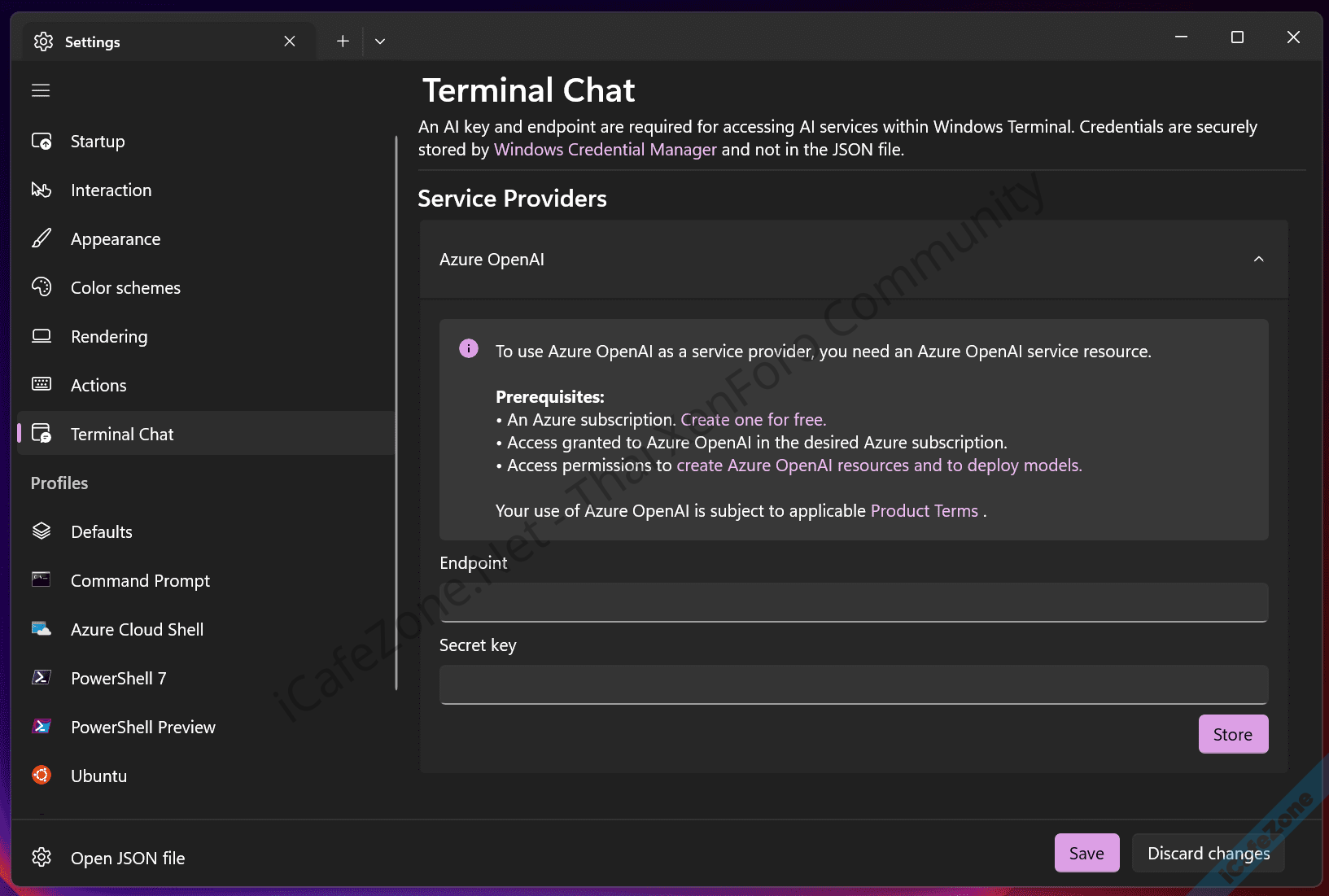This screenshot has height=896, width=1329.
Task: Click the Store button
Action: click(x=1232, y=735)
